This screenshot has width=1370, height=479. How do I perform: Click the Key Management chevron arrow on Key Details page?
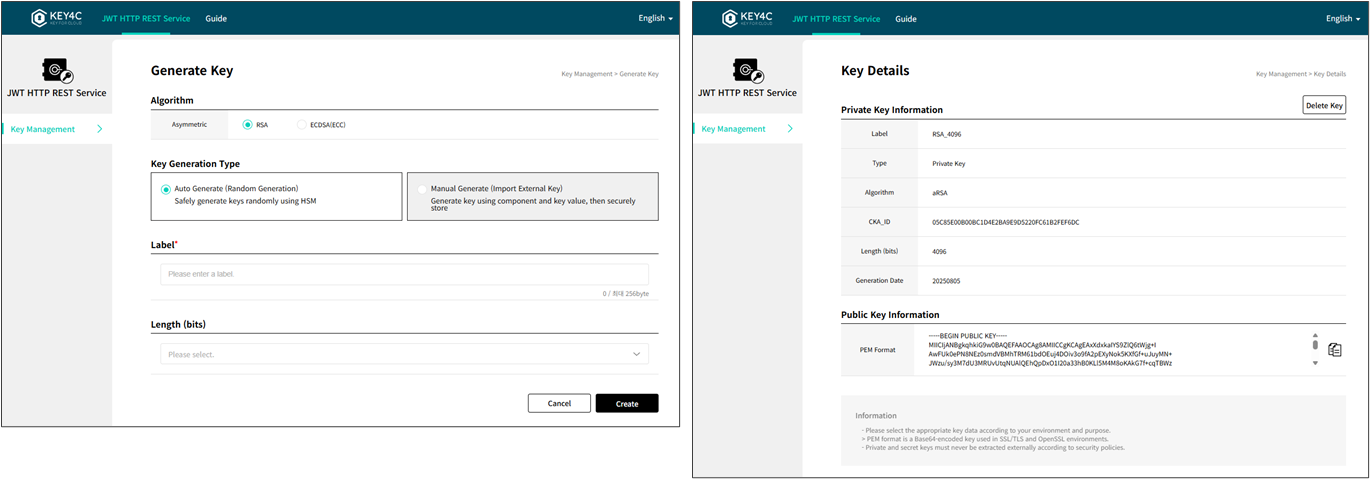tap(790, 129)
